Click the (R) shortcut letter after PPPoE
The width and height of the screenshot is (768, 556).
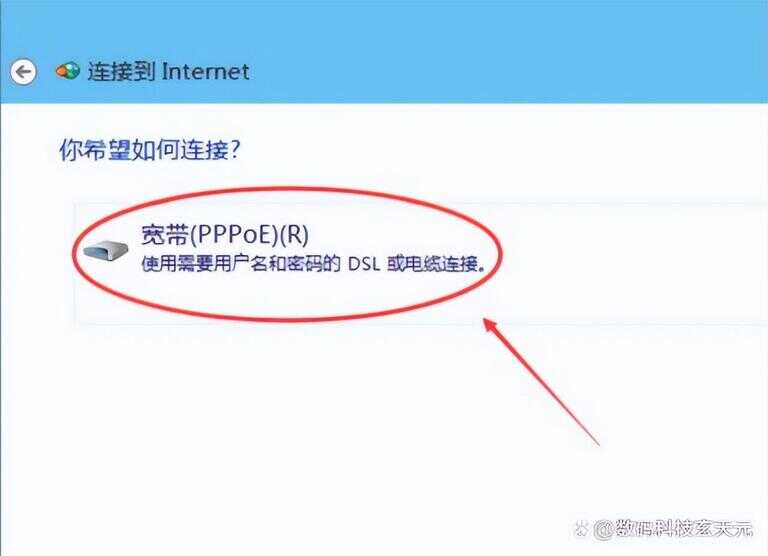[294, 235]
